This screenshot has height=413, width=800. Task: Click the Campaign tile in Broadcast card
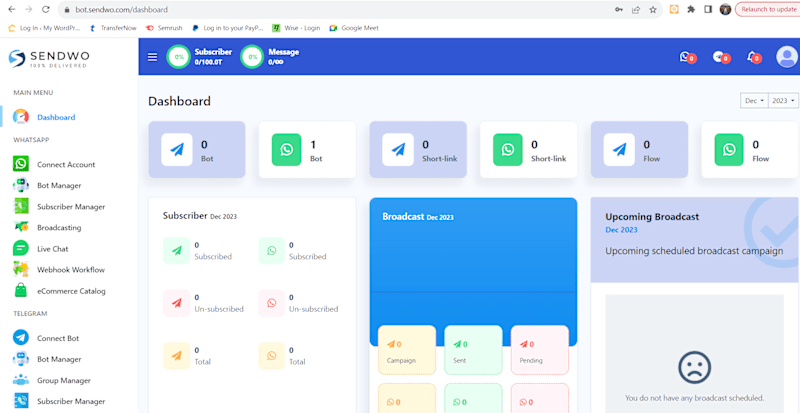(x=407, y=350)
